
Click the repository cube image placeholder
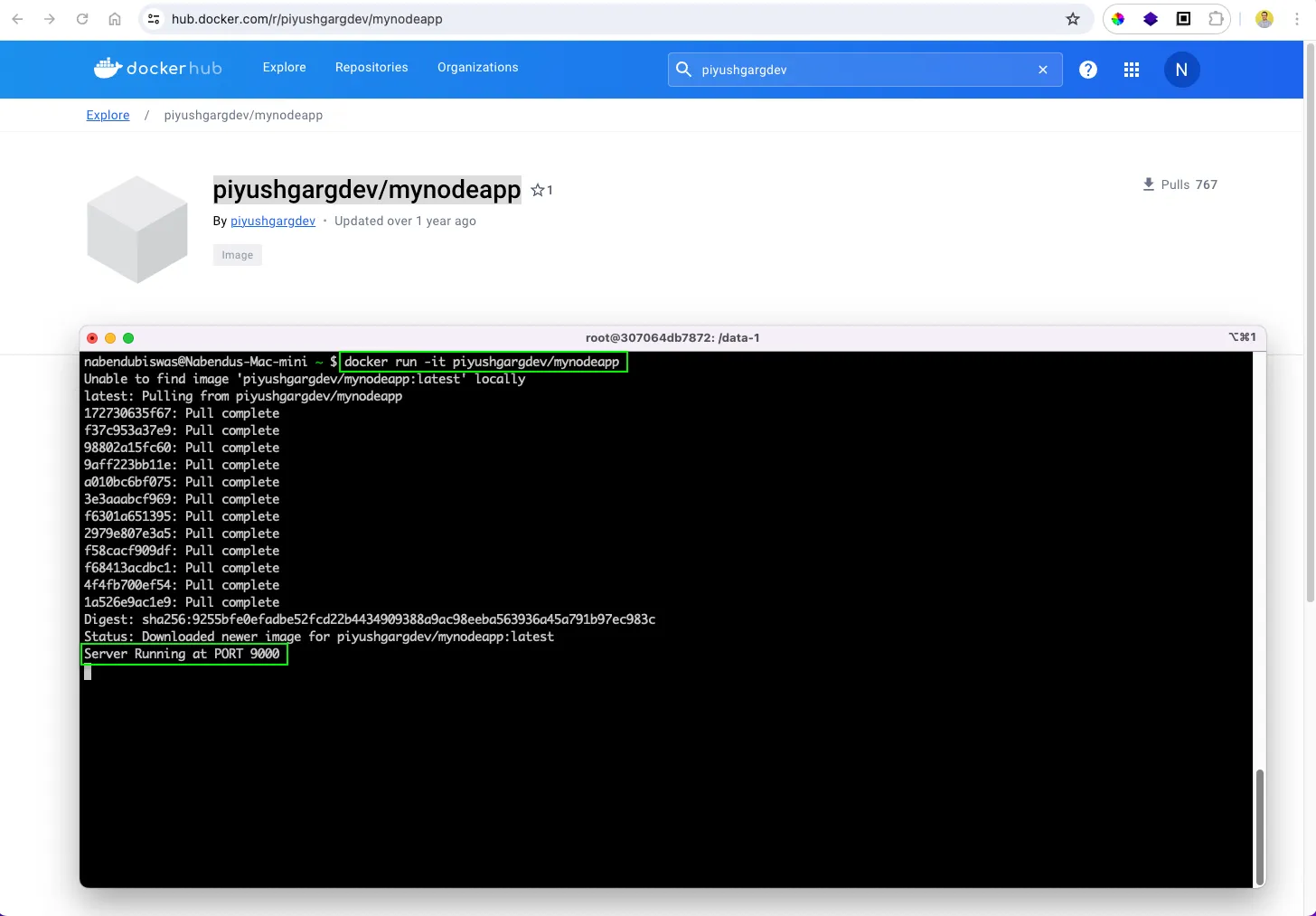pyautogui.click(x=137, y=230)
